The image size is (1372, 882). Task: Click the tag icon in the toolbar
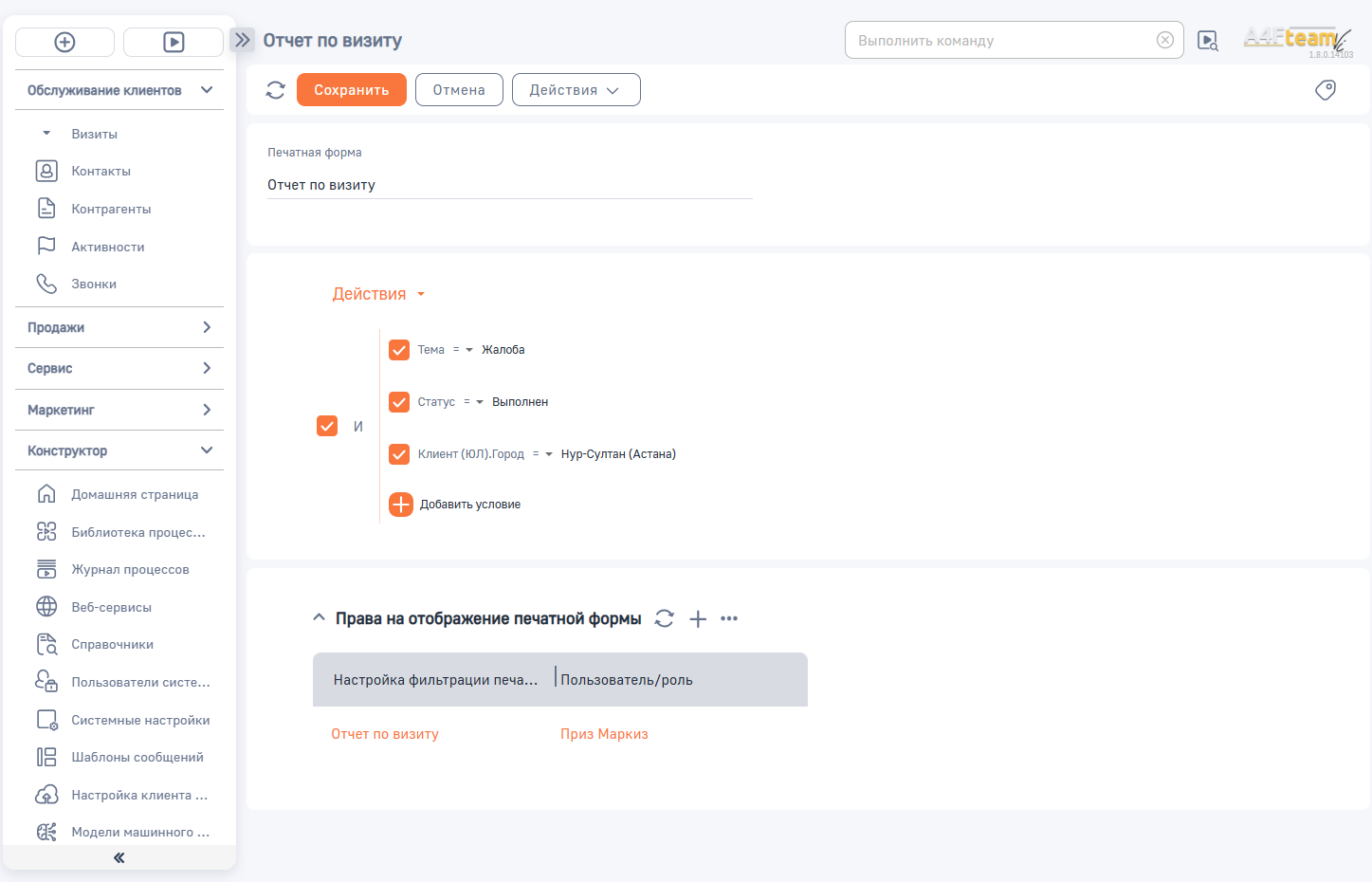point(1326,90)
